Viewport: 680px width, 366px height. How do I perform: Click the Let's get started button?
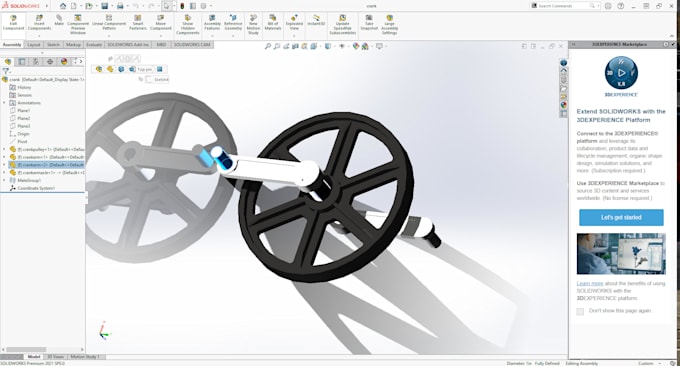point(621,217)
